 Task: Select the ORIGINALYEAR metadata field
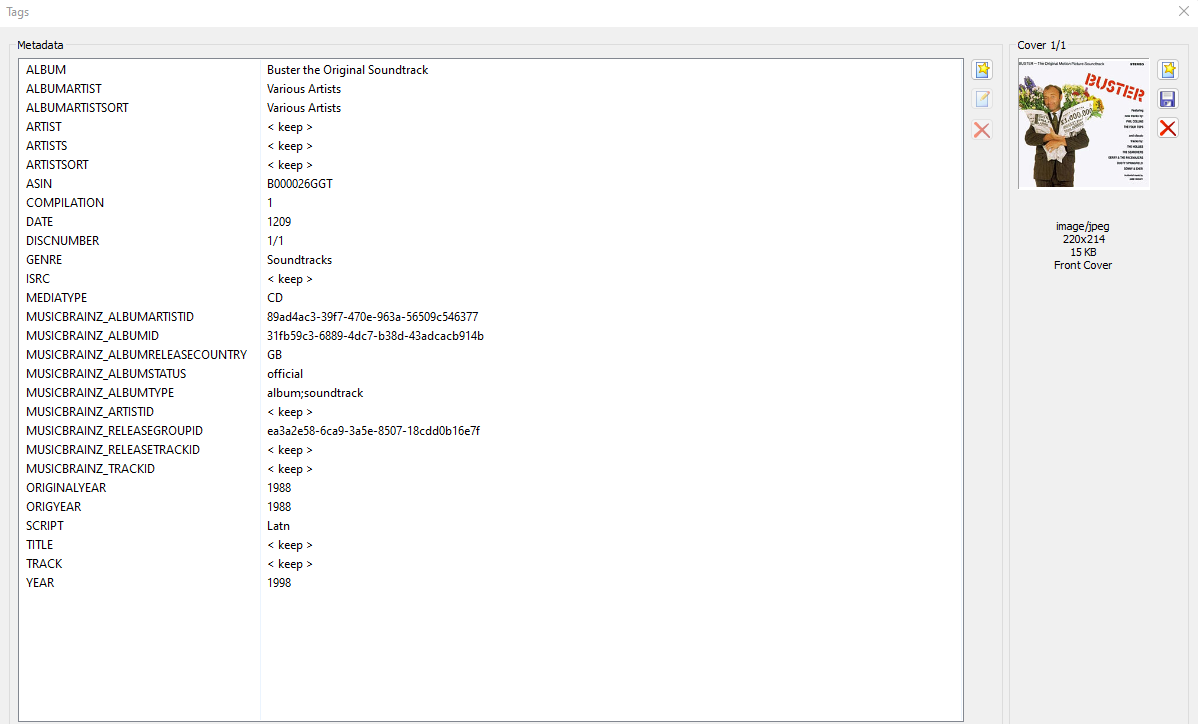click(x=140, y=487)
